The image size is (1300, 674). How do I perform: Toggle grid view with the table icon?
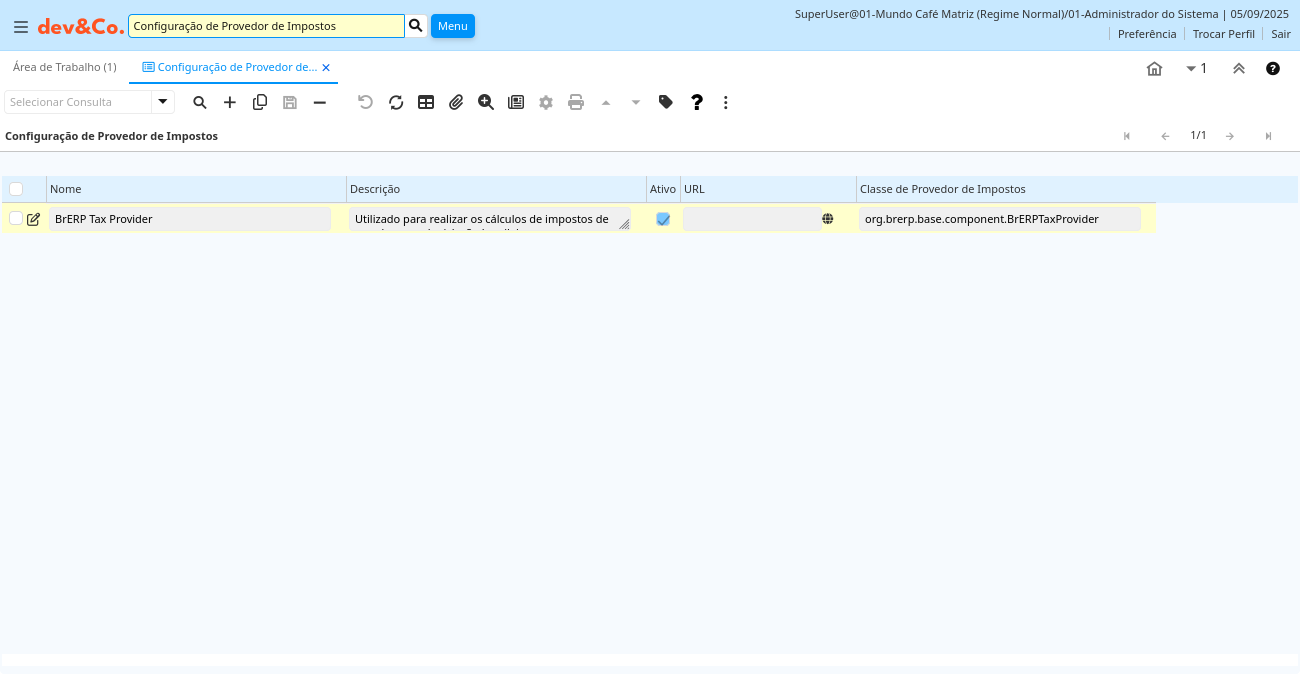(x=426, y=102)
